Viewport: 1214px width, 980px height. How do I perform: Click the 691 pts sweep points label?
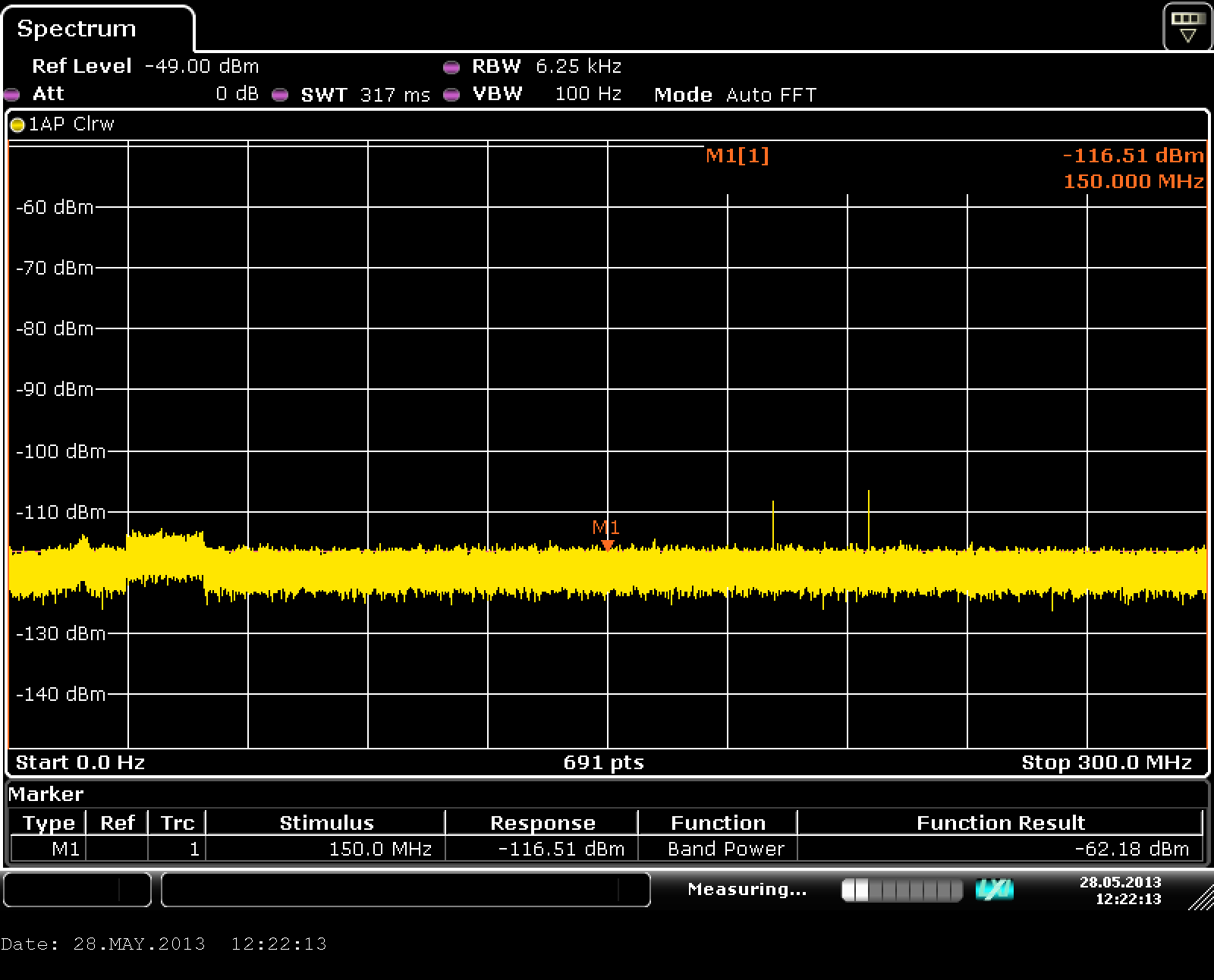click(603, 762)
